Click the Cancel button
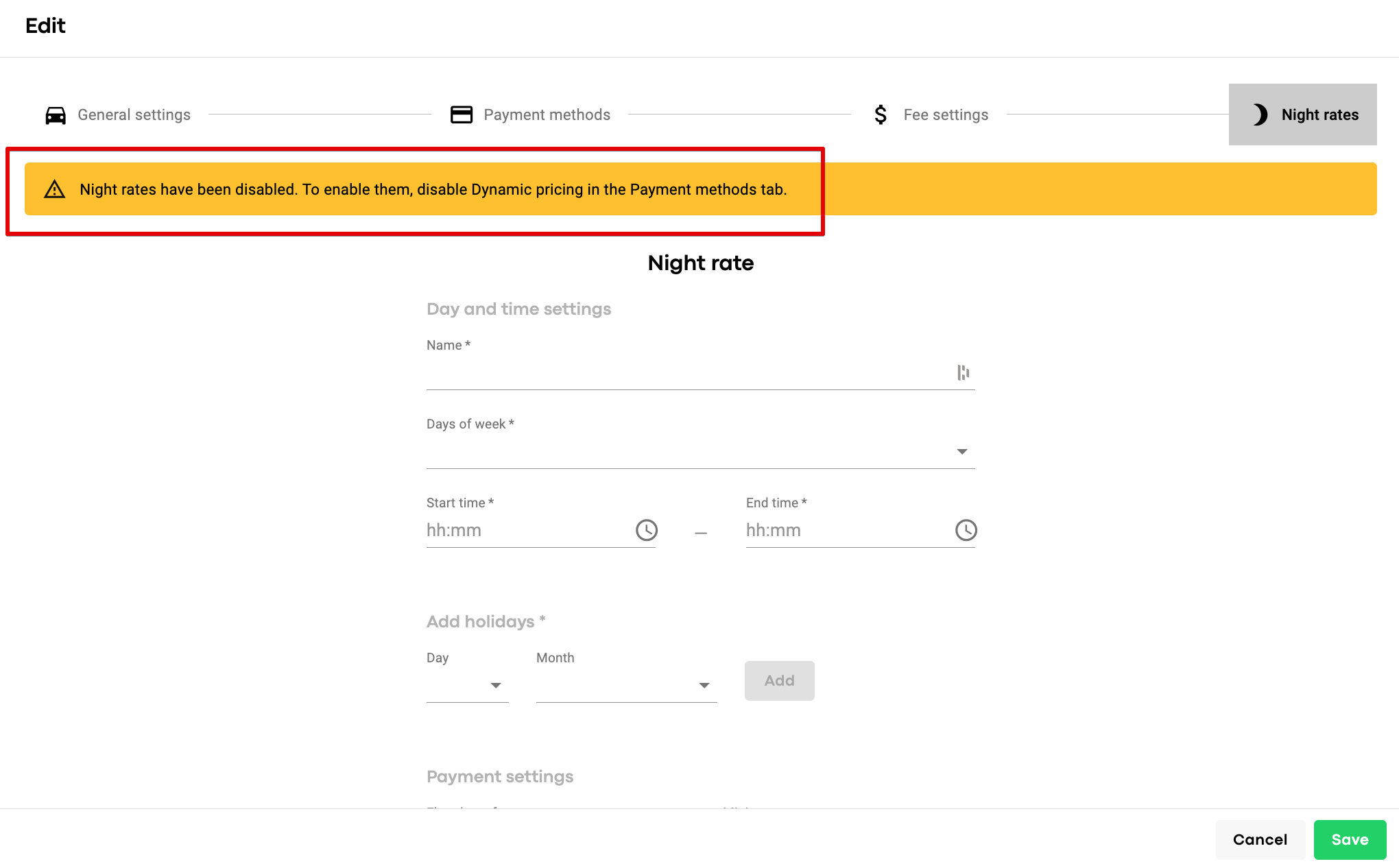Image resolution: width=1399 pixels, height=868 pixels. pos(1260,839)
